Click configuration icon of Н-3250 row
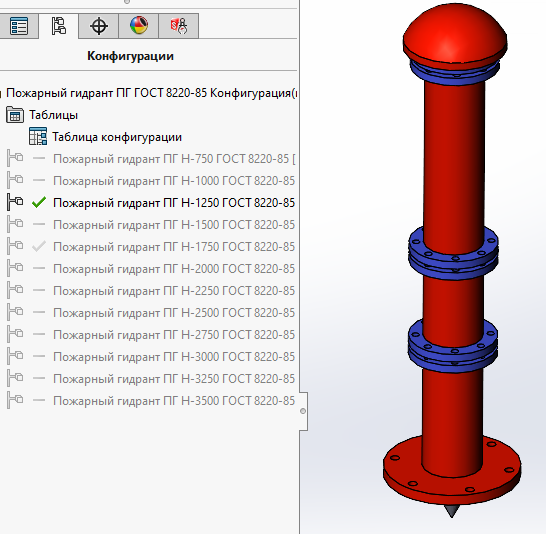546x534 pixels. 15,378
